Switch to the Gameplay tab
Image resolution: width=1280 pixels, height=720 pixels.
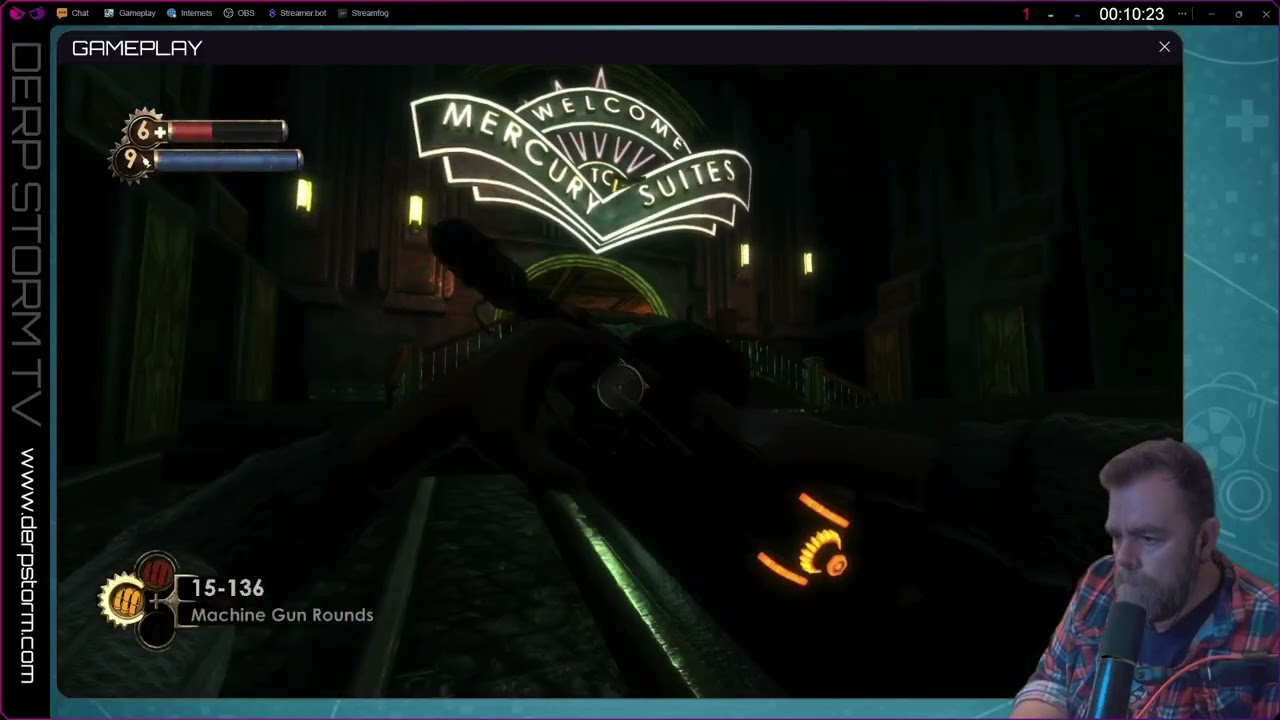[130, 13]
